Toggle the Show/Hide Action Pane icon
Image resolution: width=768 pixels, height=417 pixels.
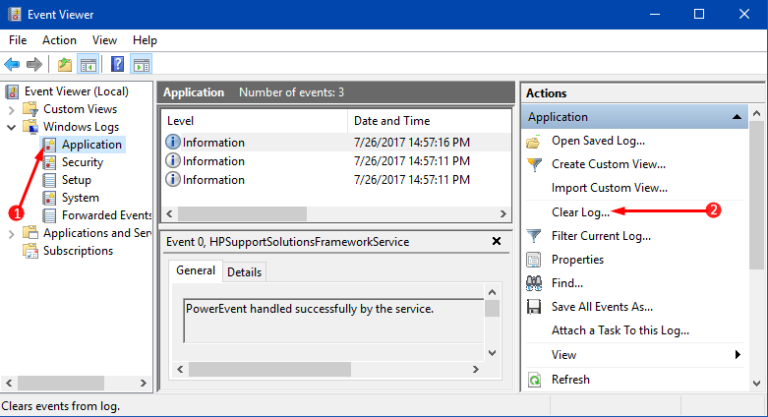142,64
